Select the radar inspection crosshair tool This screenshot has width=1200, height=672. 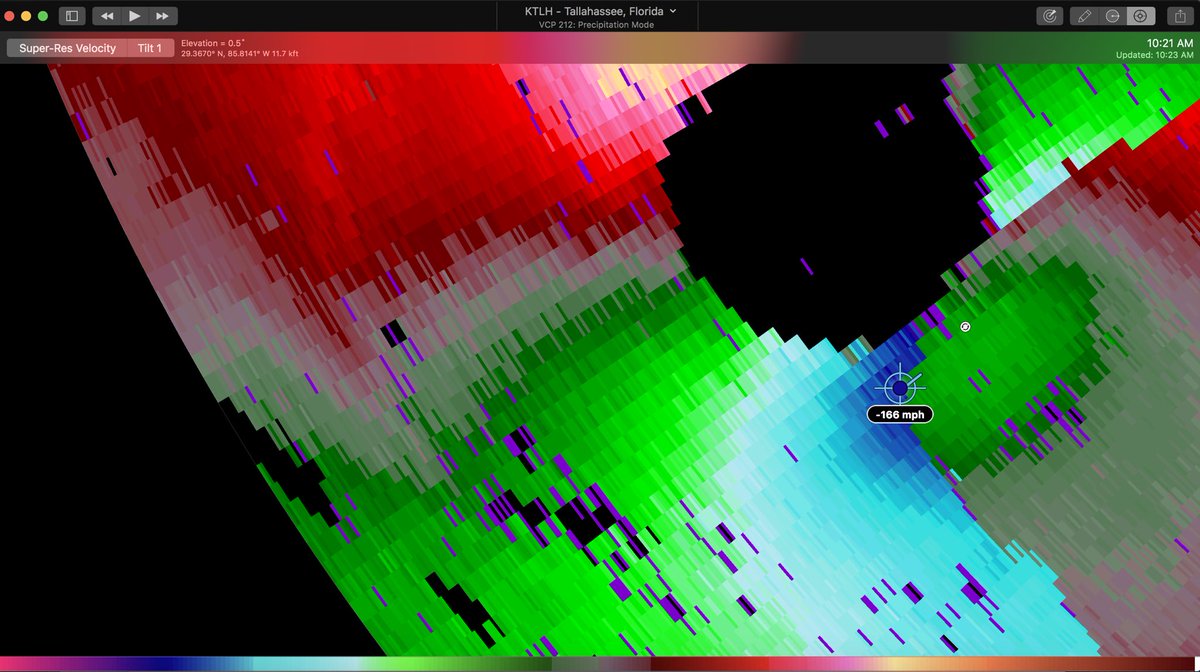[x=1141, y=16]
